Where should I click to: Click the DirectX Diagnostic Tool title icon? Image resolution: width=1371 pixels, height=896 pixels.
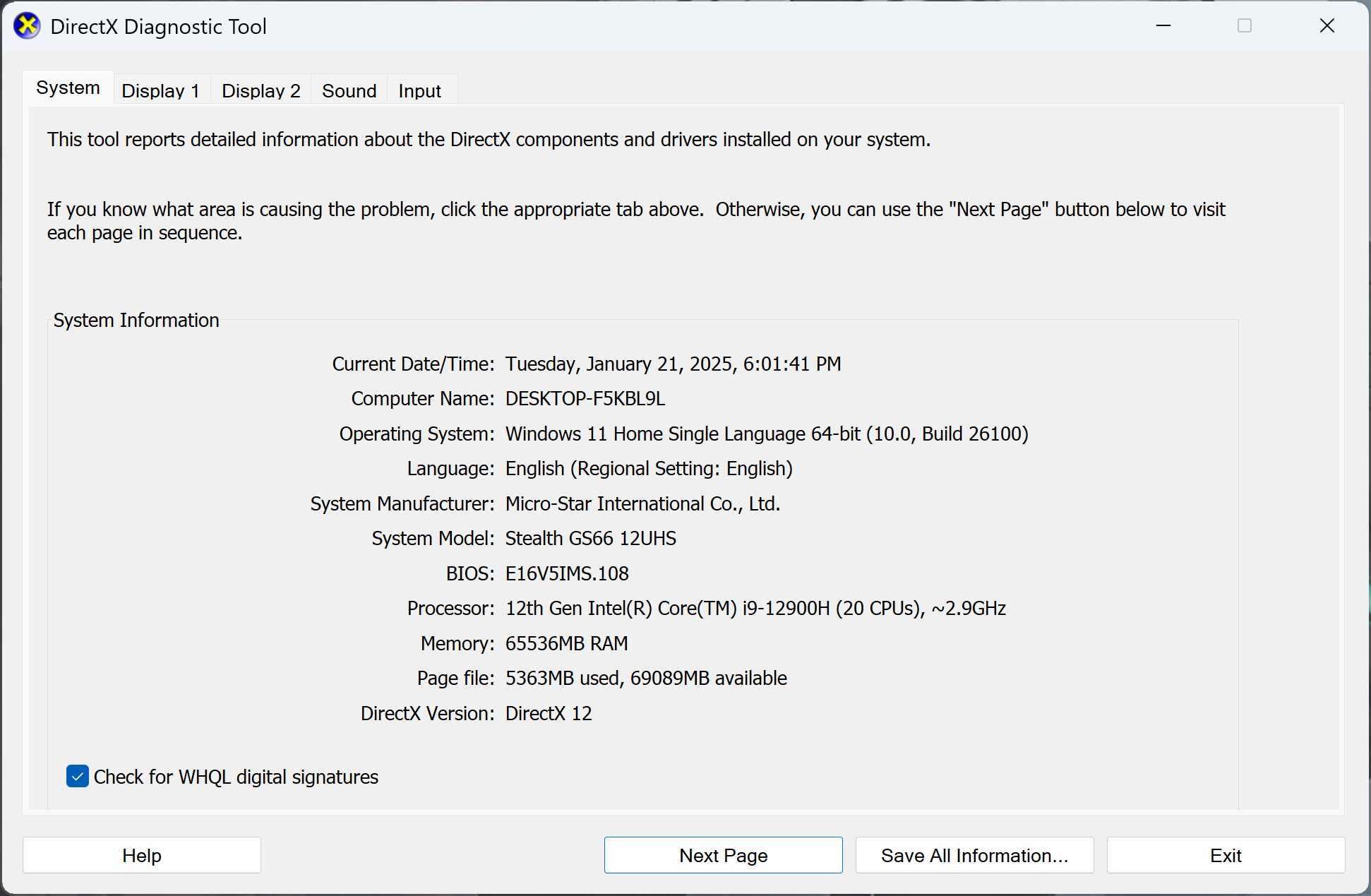(x=27, y=26)
